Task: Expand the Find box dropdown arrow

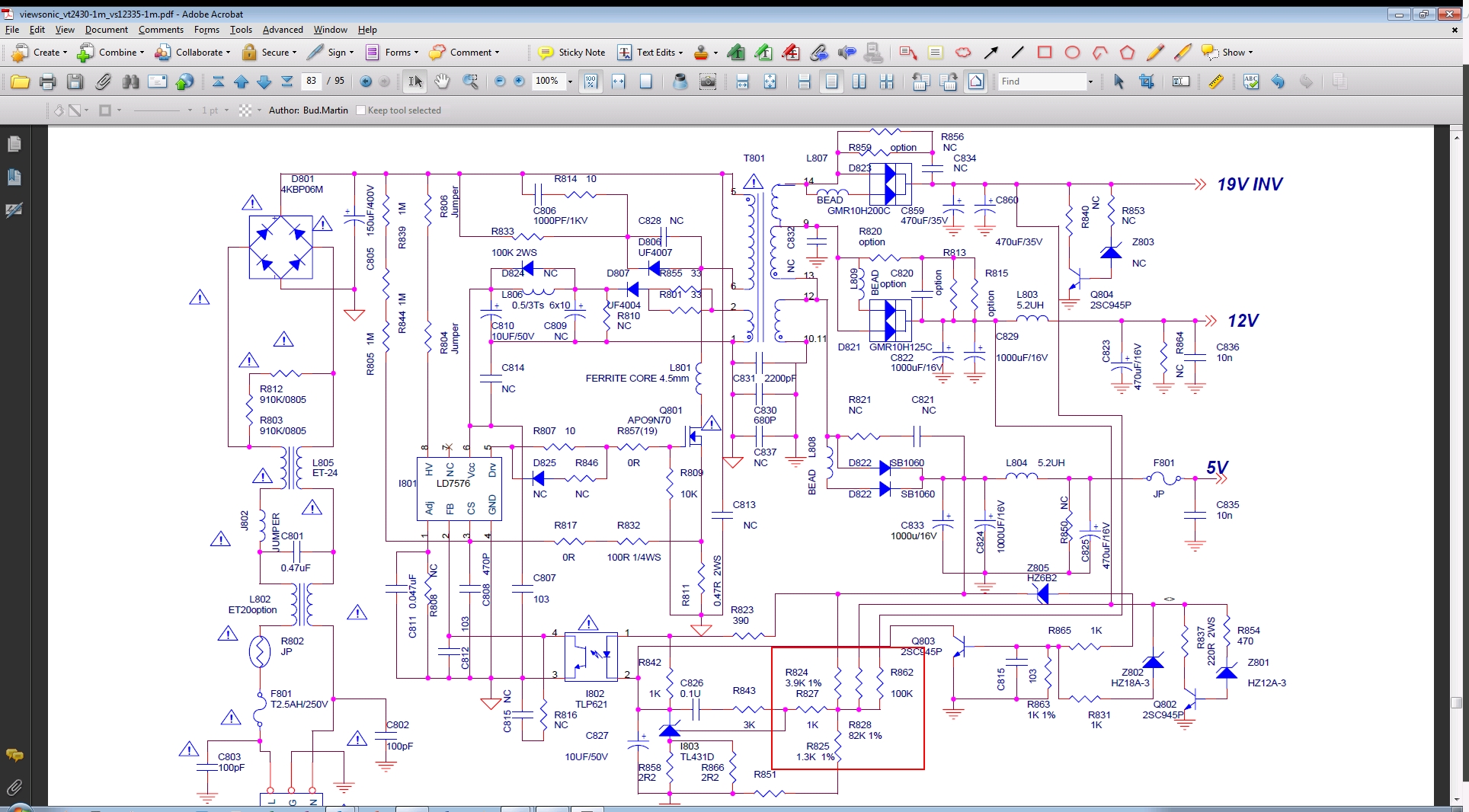Action: click(1090, 82)
